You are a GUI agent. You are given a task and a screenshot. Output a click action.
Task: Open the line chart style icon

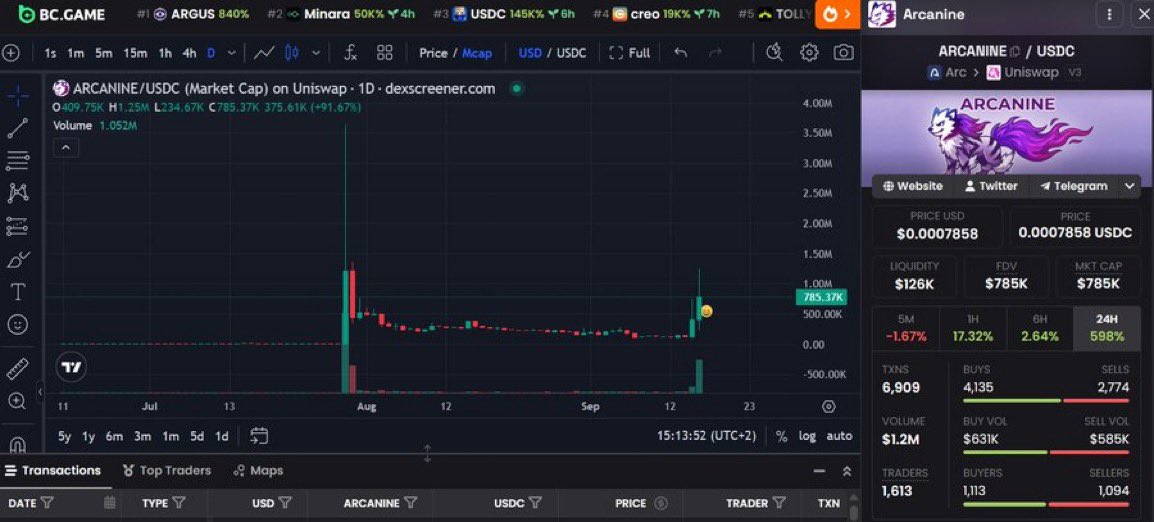264,53
